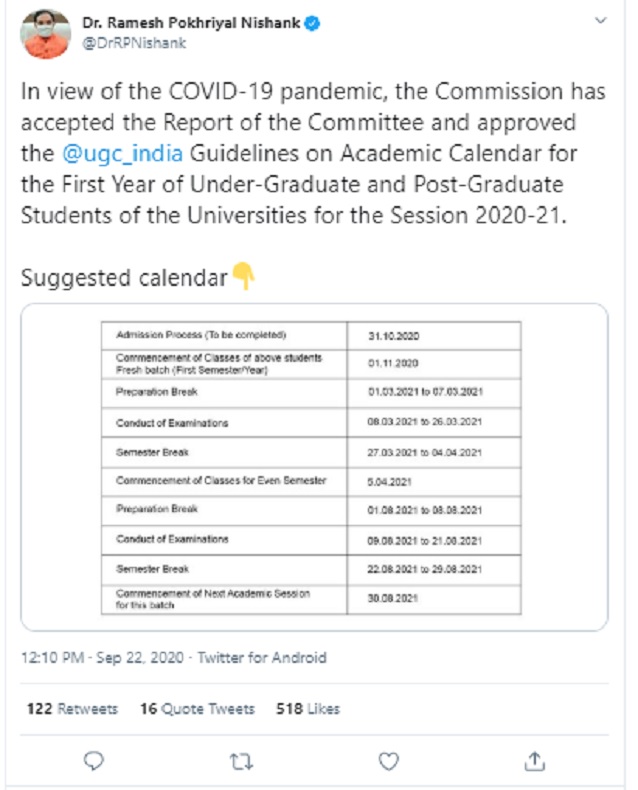Image resolution: width=638 pixels, height=790 pixels.
Task: Open the suggested calendar image
Action: click(314, 467)
